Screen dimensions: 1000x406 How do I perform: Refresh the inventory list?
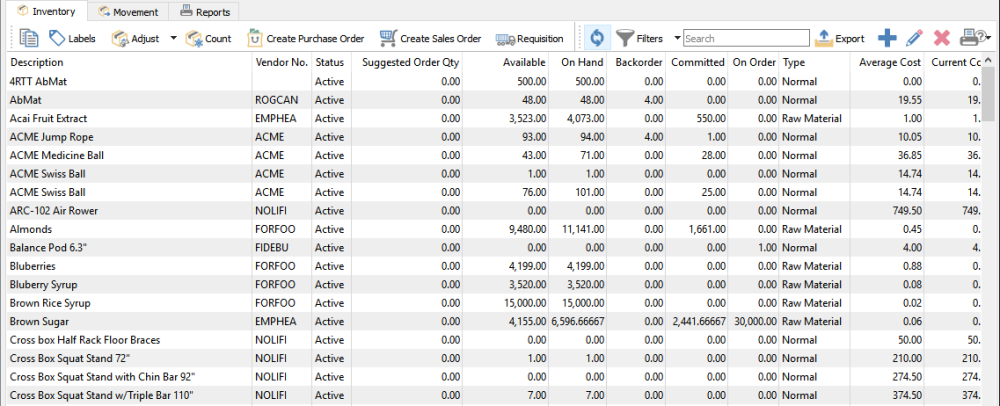click(x=597, y=38)
